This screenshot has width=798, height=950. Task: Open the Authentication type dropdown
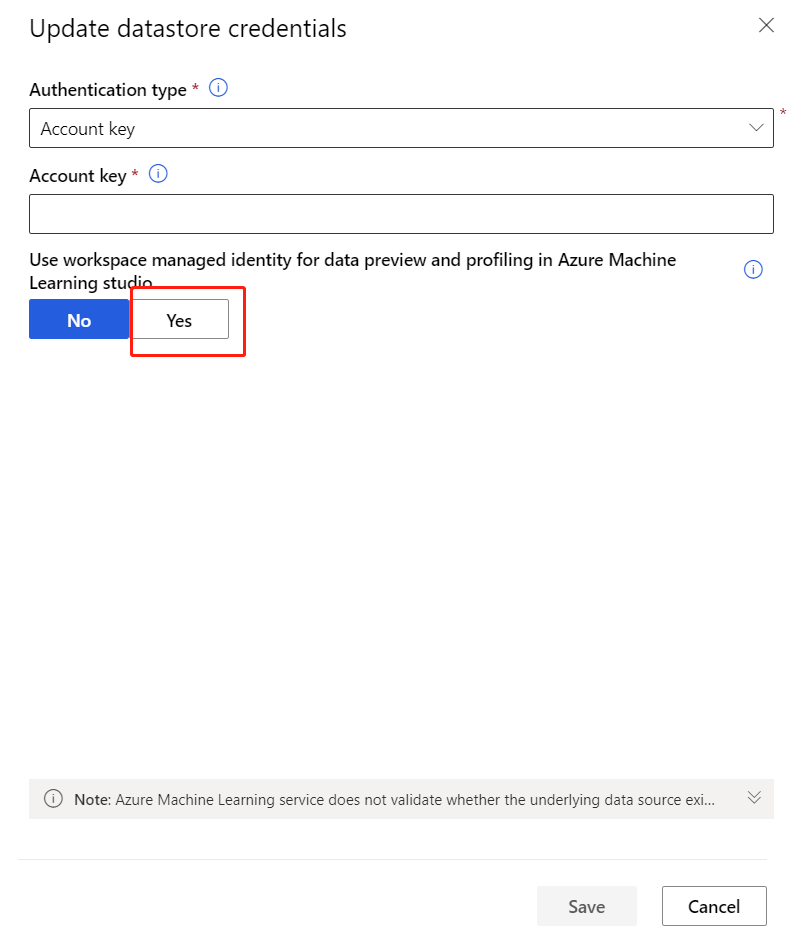tap(400, 129)
